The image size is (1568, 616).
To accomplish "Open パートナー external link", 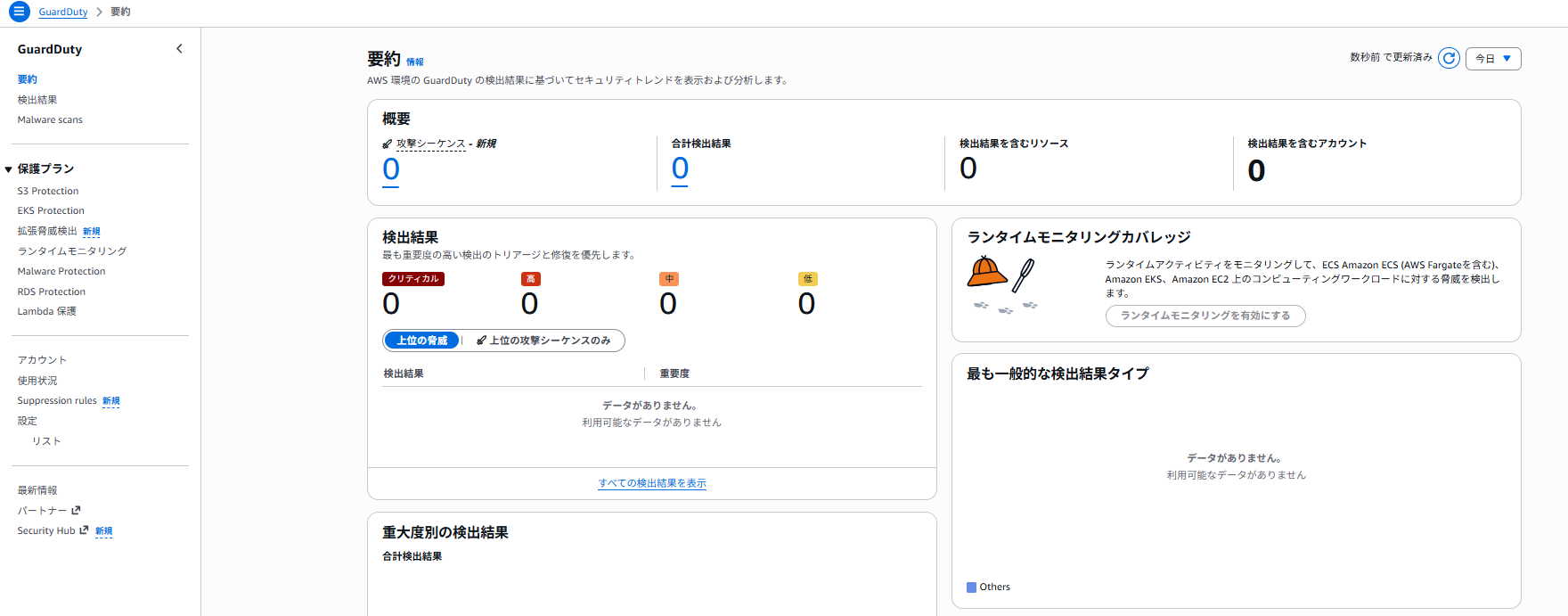I will [x=43, y=511].
